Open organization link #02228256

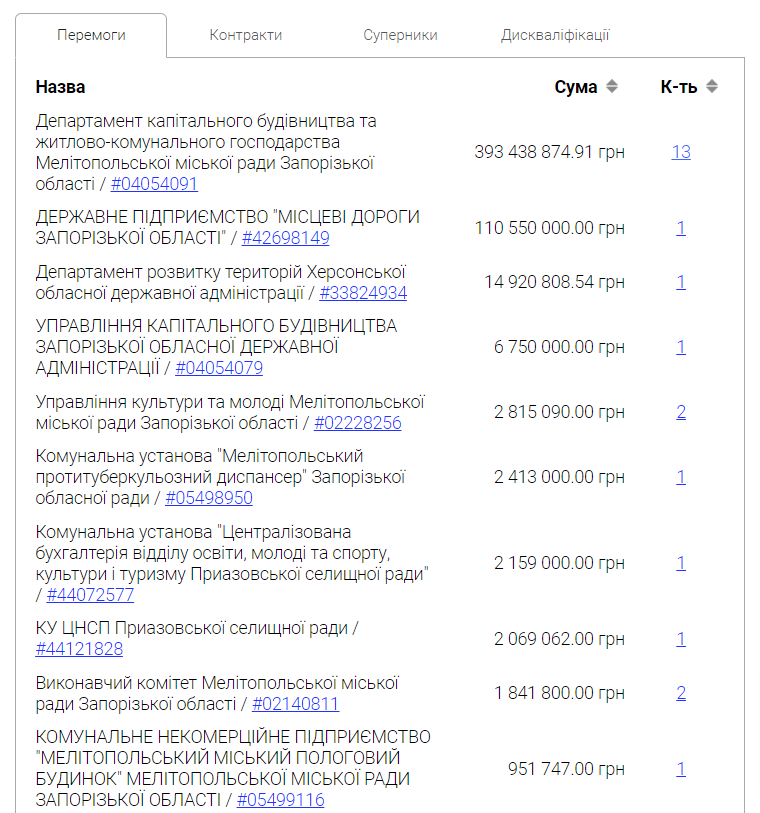point(358,423)
